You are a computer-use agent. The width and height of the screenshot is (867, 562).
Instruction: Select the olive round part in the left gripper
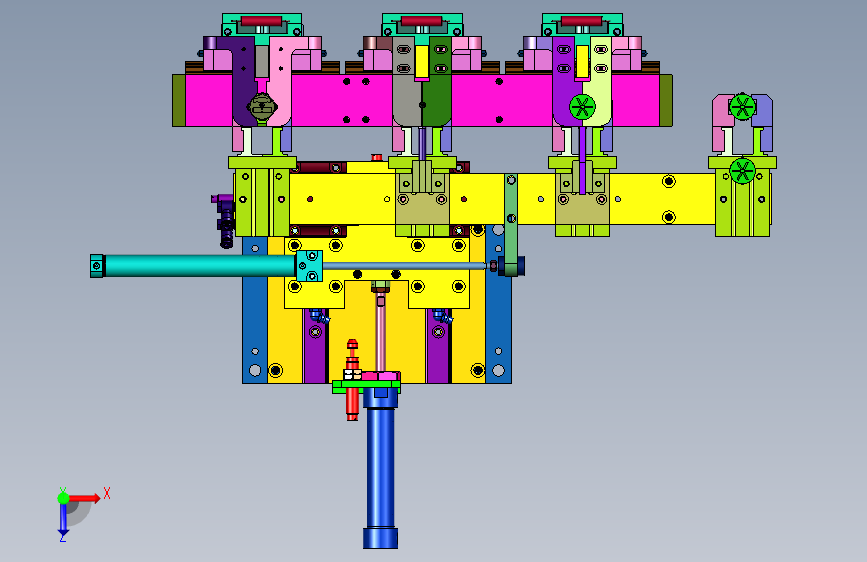(x=262, y=106)
